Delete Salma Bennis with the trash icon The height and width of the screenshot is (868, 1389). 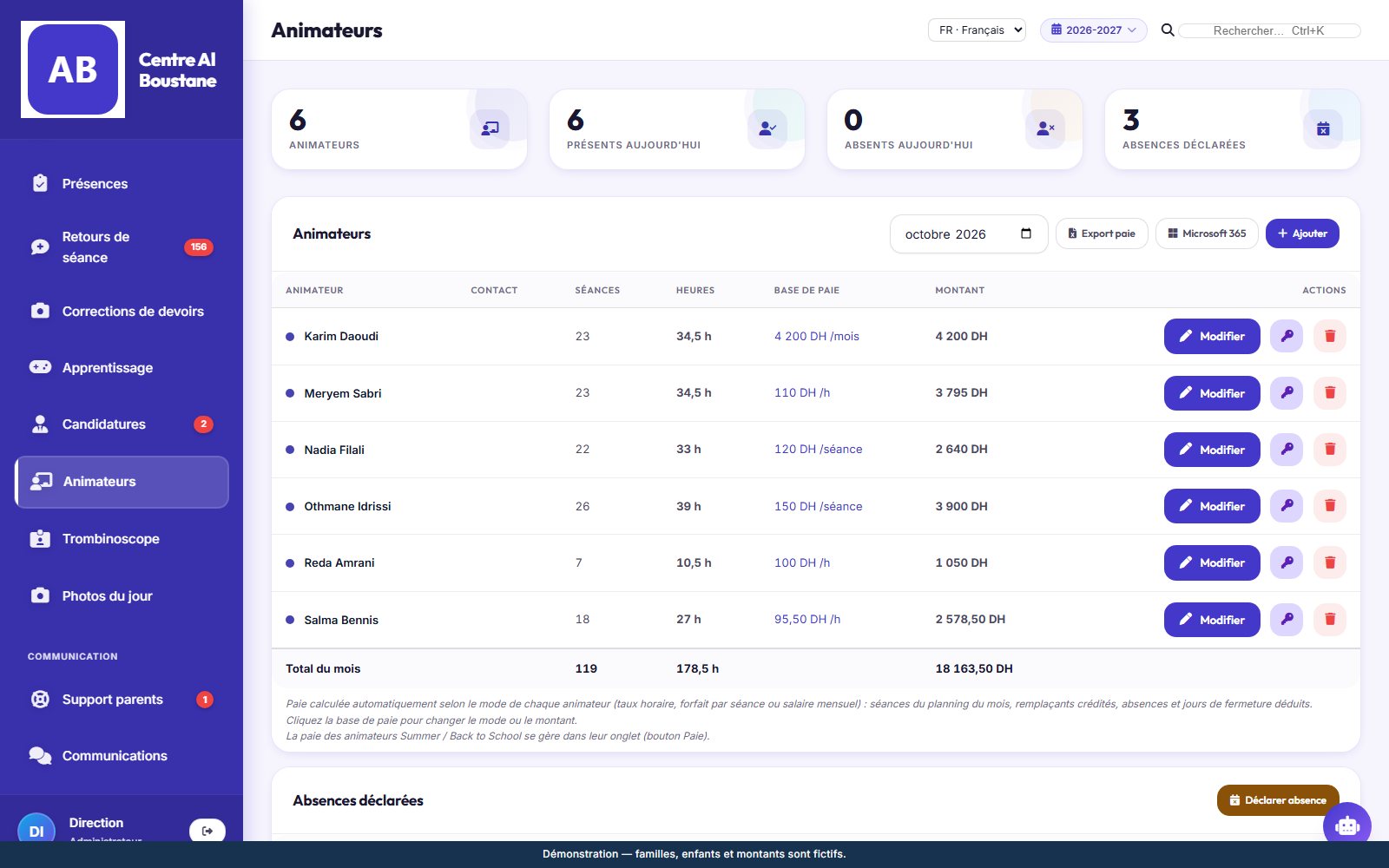click(1330, 620)
